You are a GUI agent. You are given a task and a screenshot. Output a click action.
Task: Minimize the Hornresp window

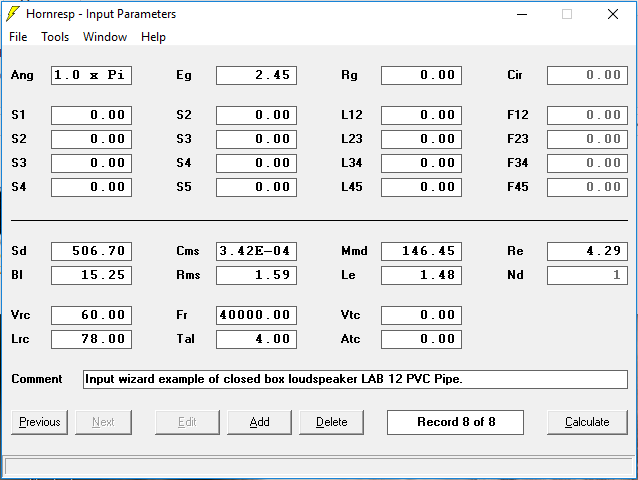(522, 14)
